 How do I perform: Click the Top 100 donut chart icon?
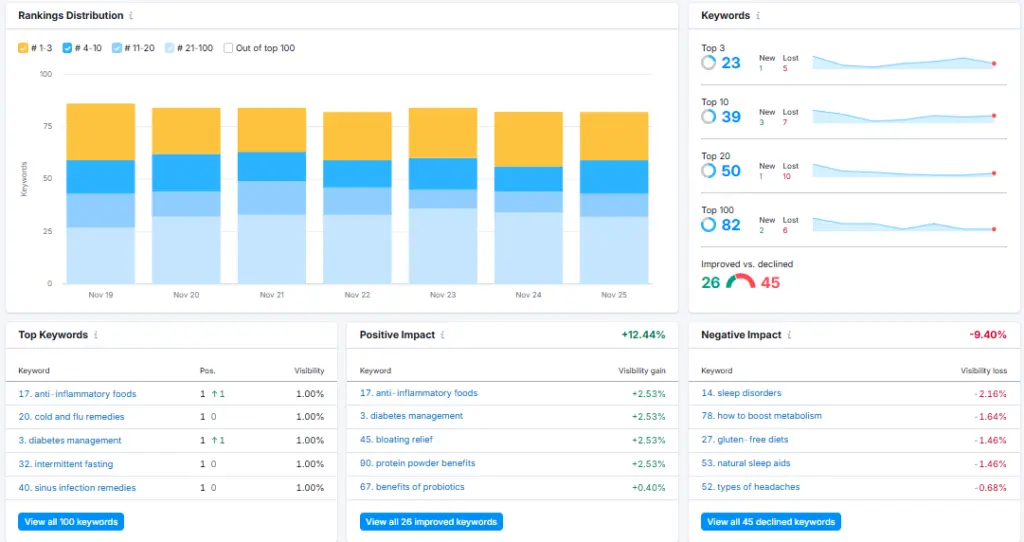709,225
